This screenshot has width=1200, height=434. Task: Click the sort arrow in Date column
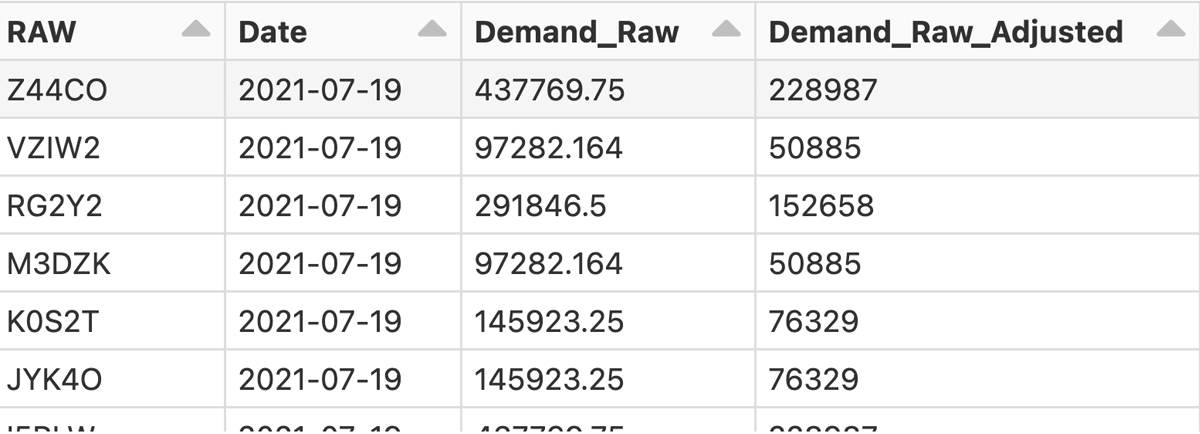[x=432, y=31]
